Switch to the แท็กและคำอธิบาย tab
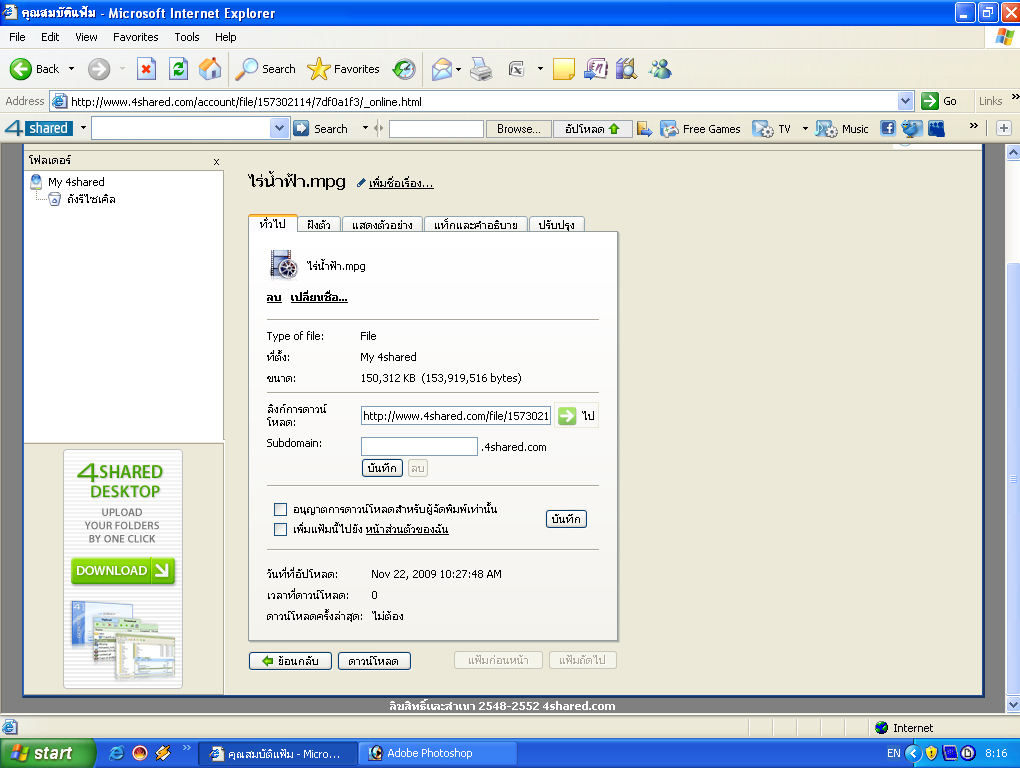 click(x=476, y=224)
